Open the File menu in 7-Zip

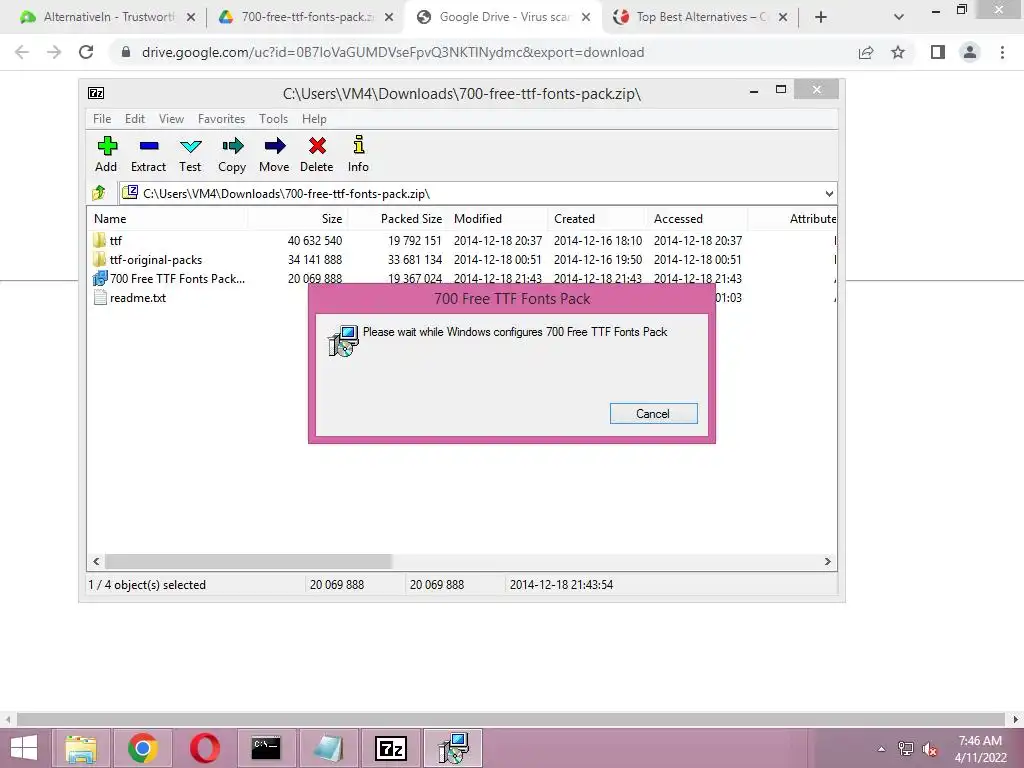[x=102, y=119]
